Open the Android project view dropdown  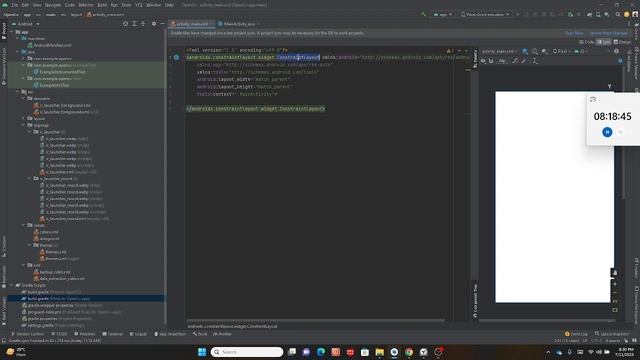click(x=25, y=24)
